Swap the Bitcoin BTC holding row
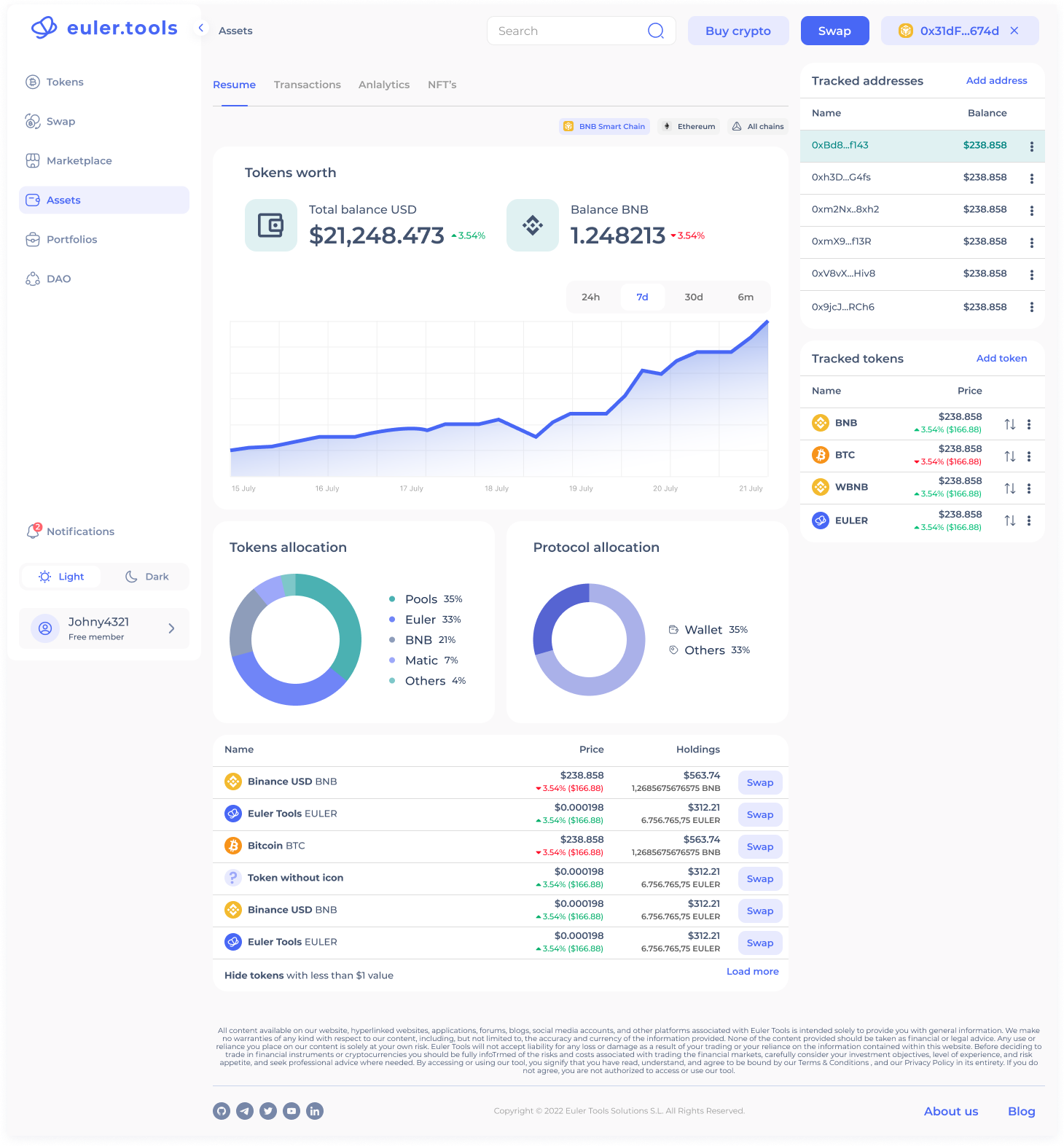 (x=760, y=846)
